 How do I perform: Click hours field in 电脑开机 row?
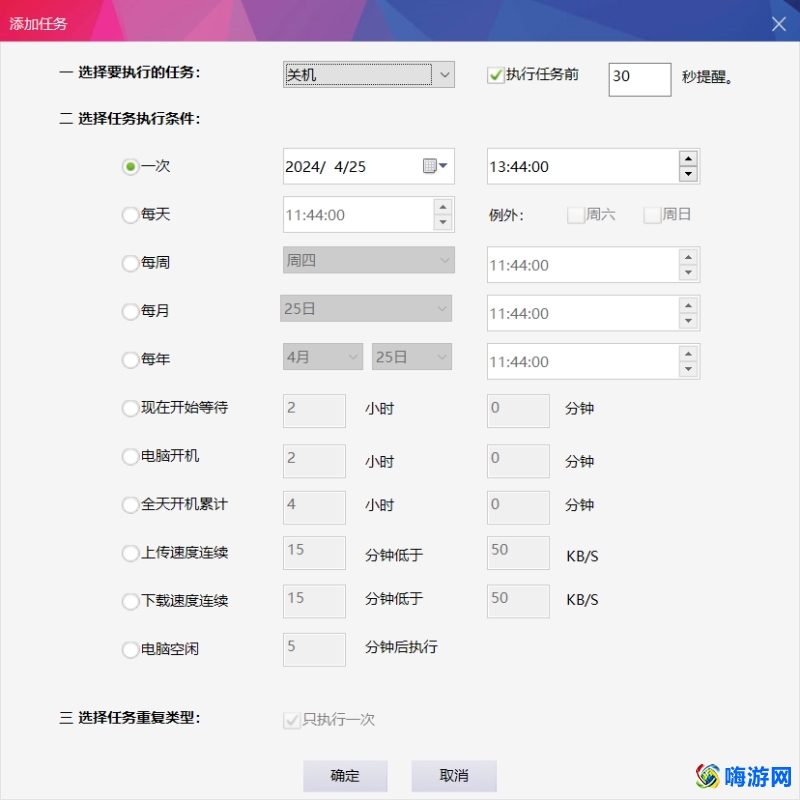(314, 461)
